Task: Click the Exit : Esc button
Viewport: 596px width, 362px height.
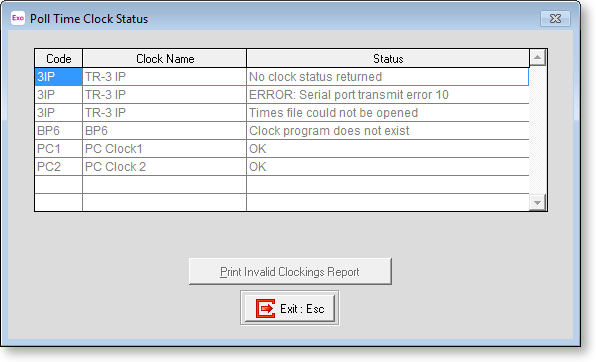Action: coord(290,308)
